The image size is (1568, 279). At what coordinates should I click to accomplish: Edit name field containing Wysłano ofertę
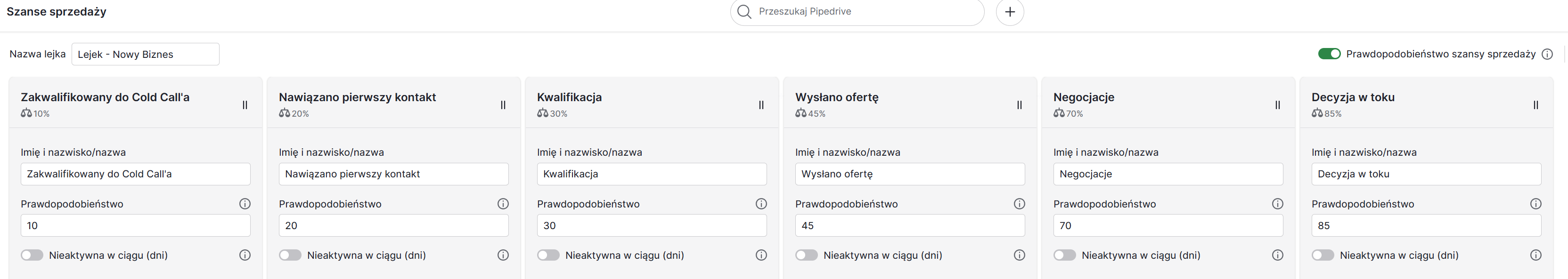pyautogui.click(x=909, y=174)
